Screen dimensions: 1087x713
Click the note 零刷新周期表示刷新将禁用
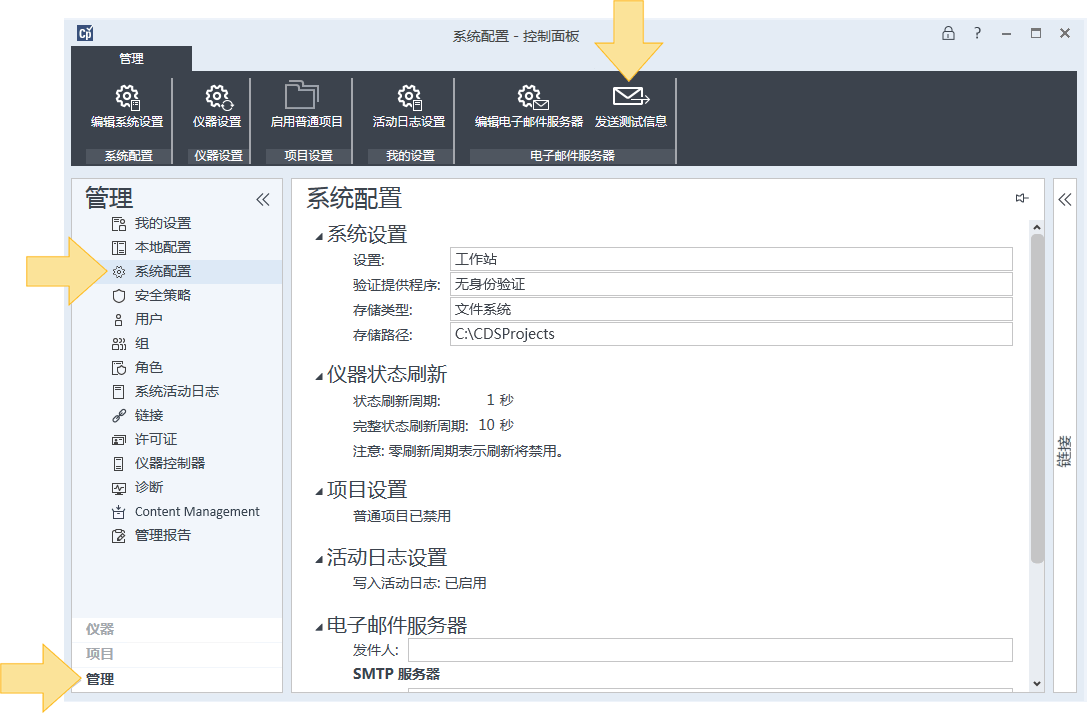(x=458, y=452)
